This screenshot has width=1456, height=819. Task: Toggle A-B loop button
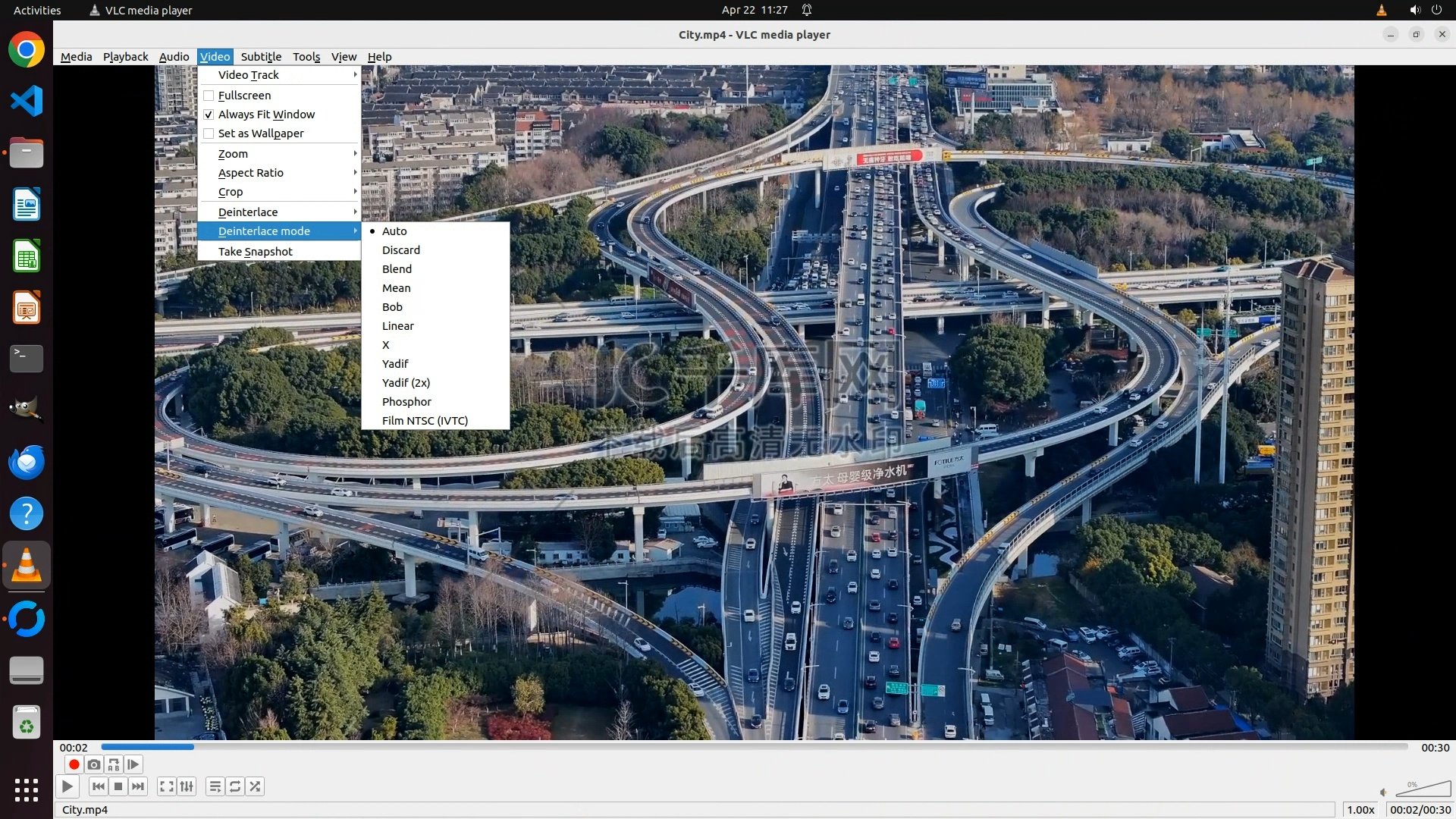click(114, 764)
